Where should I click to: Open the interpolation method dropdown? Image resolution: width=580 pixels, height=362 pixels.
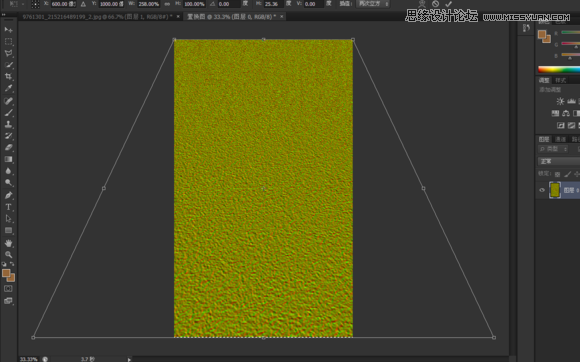(x=373, y=4)
